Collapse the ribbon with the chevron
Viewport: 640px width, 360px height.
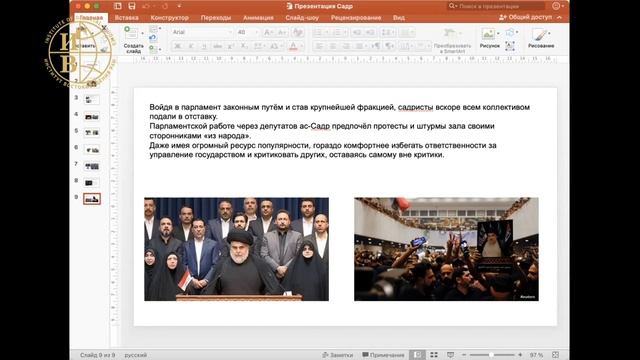pyautogui.click(x=560, y=17)
